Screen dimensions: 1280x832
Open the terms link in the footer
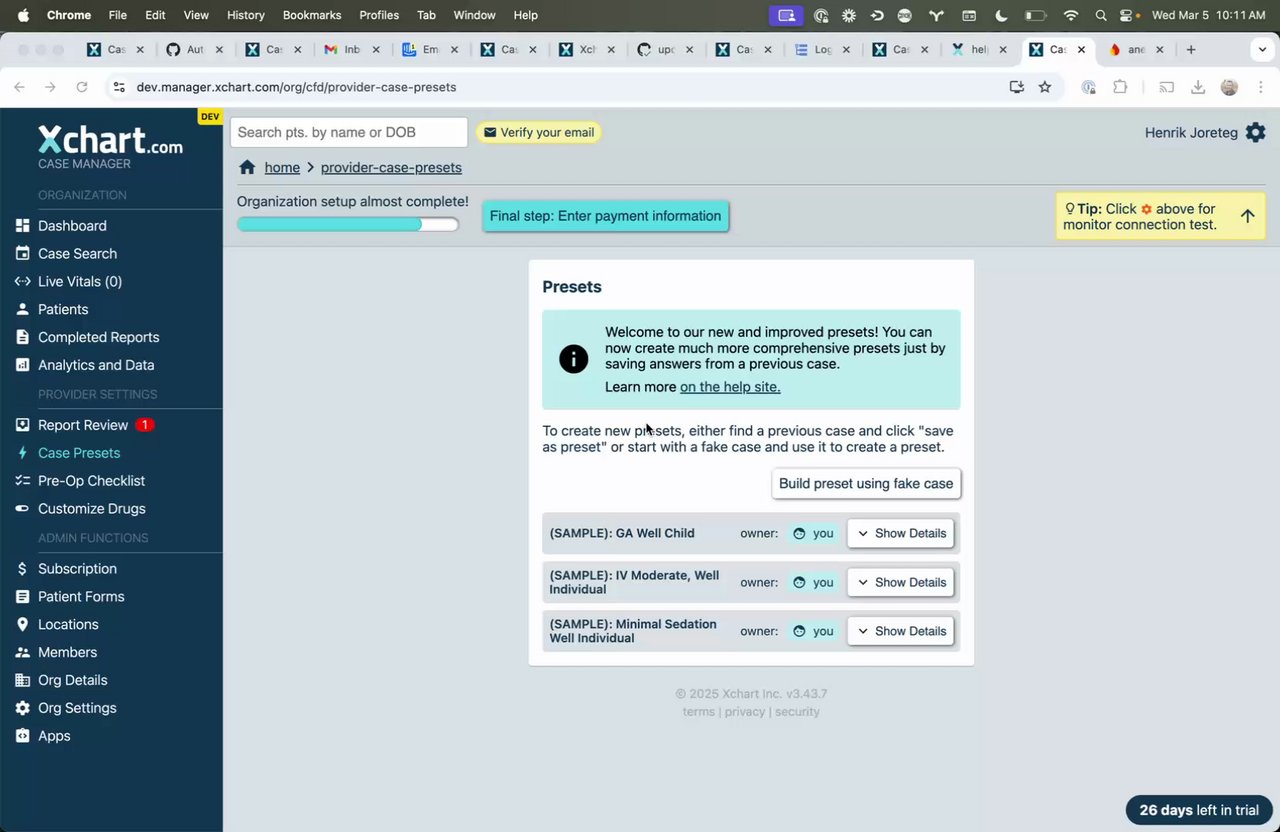point(699,712)
